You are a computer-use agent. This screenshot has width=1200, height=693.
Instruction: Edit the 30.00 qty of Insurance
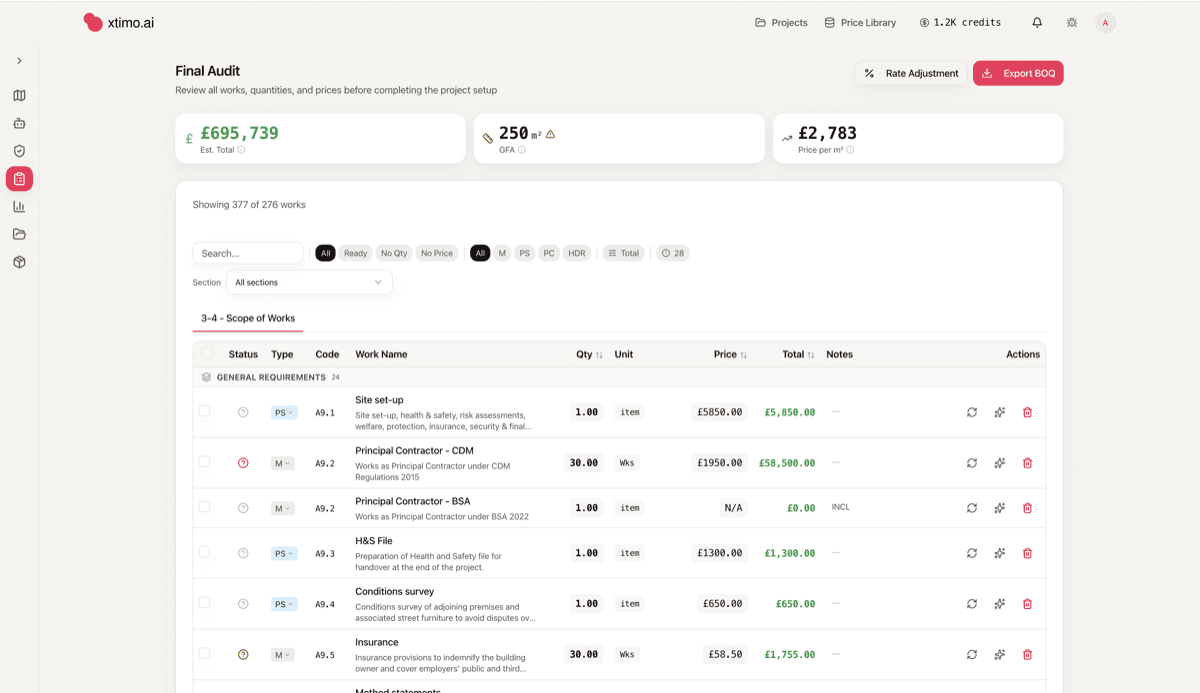tap(584, 655)
